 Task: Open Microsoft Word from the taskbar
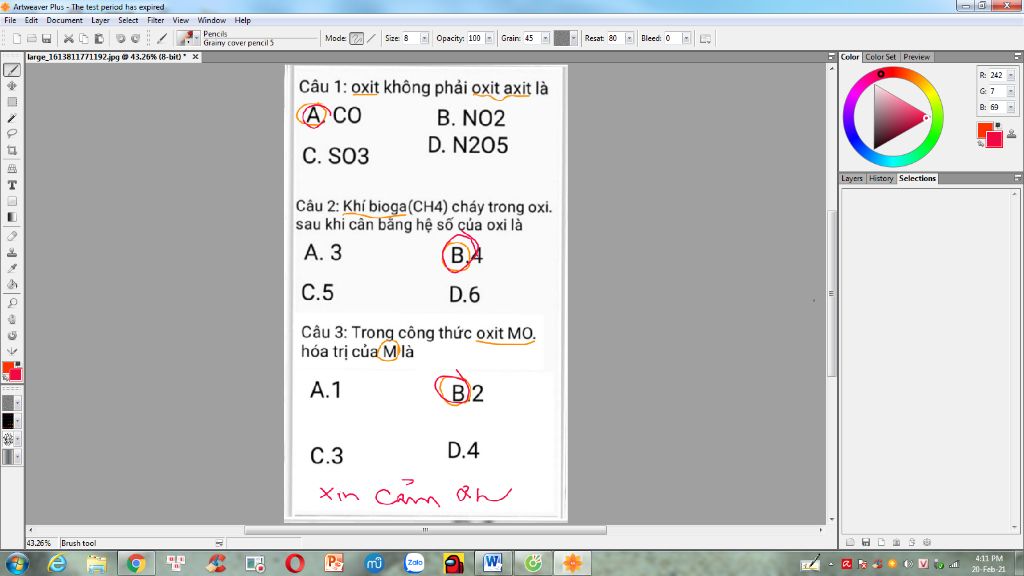click(493, 563)
